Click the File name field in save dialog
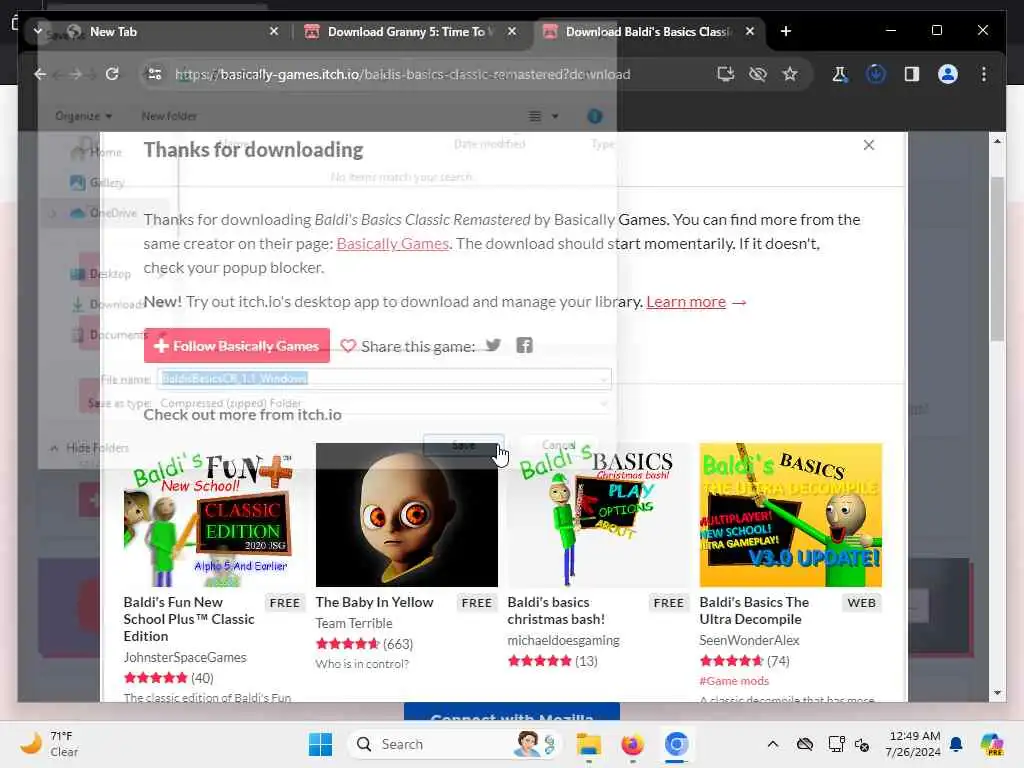 [x=384, y=379]
